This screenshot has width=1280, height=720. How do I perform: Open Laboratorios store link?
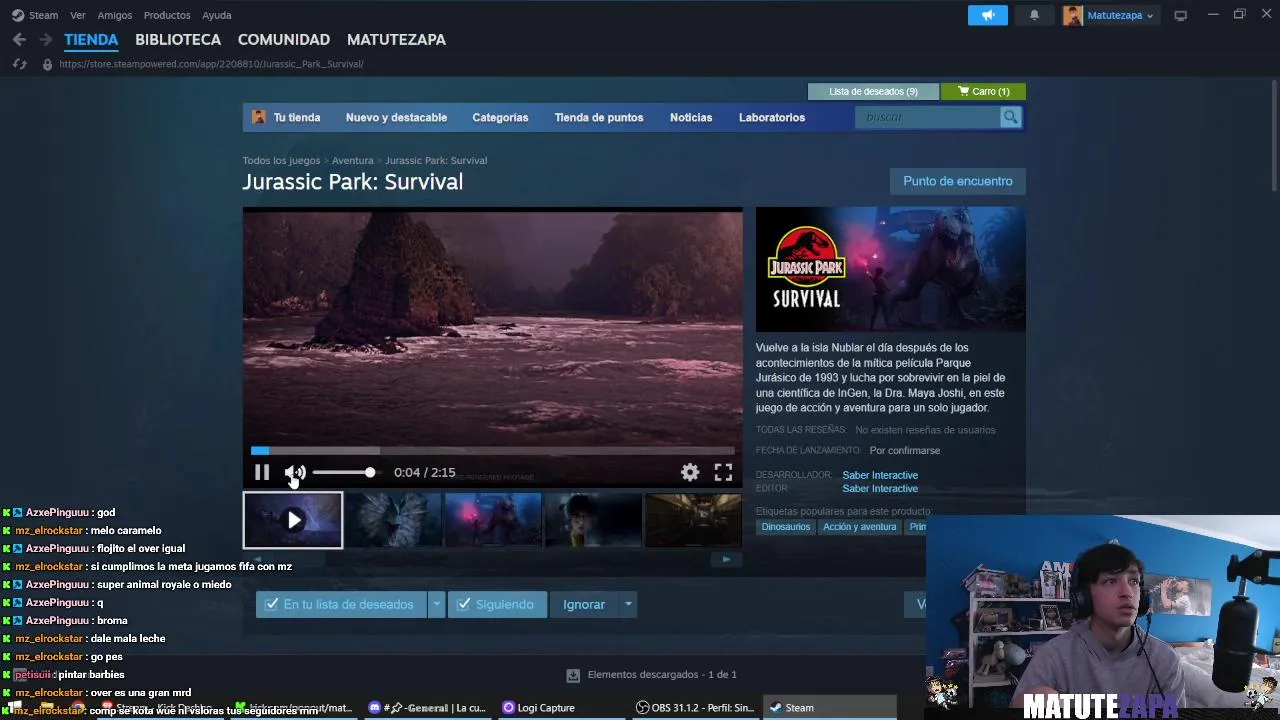772,117
